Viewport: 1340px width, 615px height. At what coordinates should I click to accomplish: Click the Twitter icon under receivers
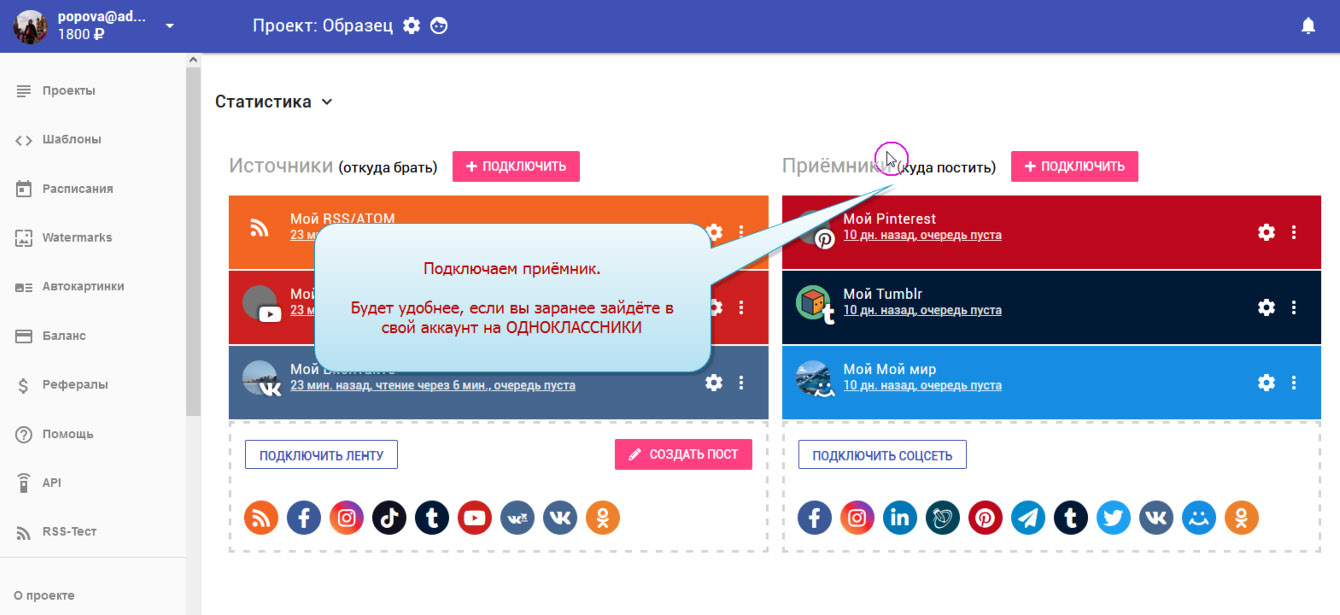tap(1114, 517)
